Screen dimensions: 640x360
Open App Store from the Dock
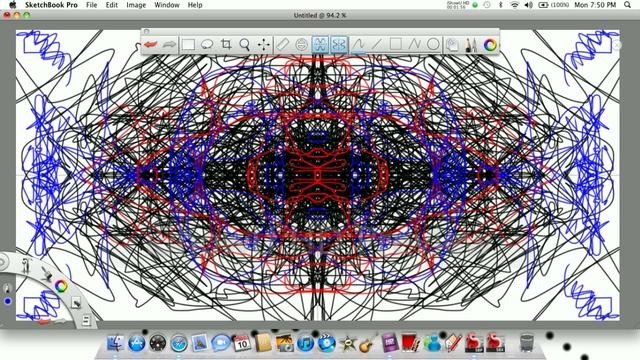coord(137,343)
